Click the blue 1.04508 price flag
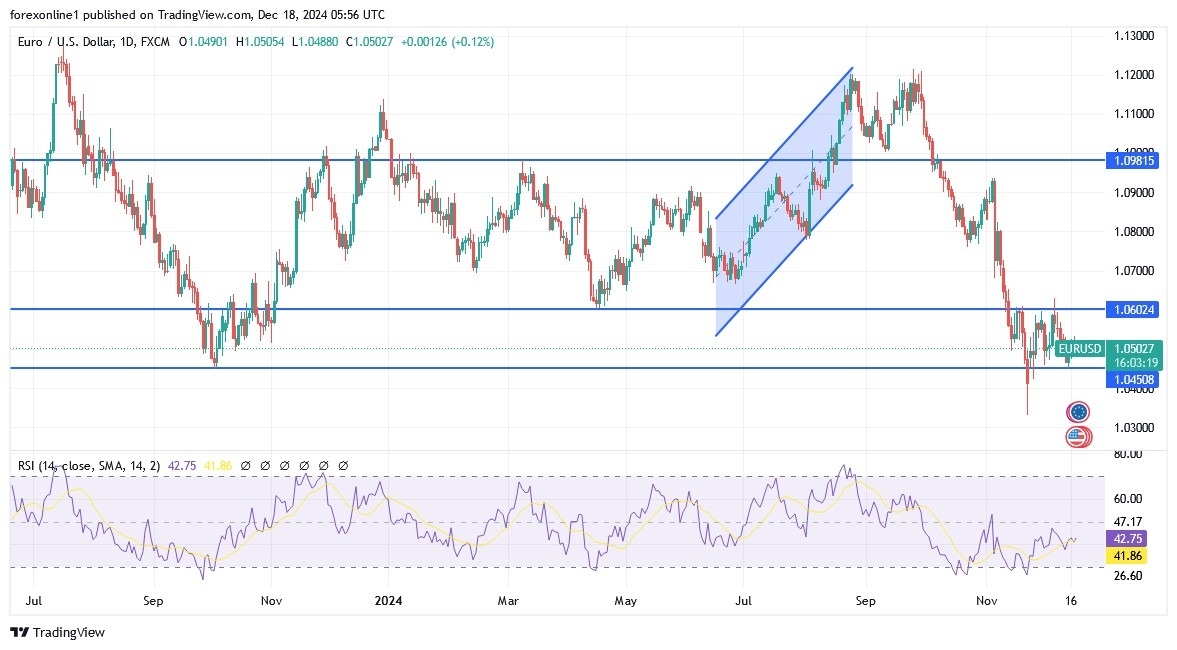Image resolution: width=1177 pixels, height=650 pixels. pos(1135,380)
